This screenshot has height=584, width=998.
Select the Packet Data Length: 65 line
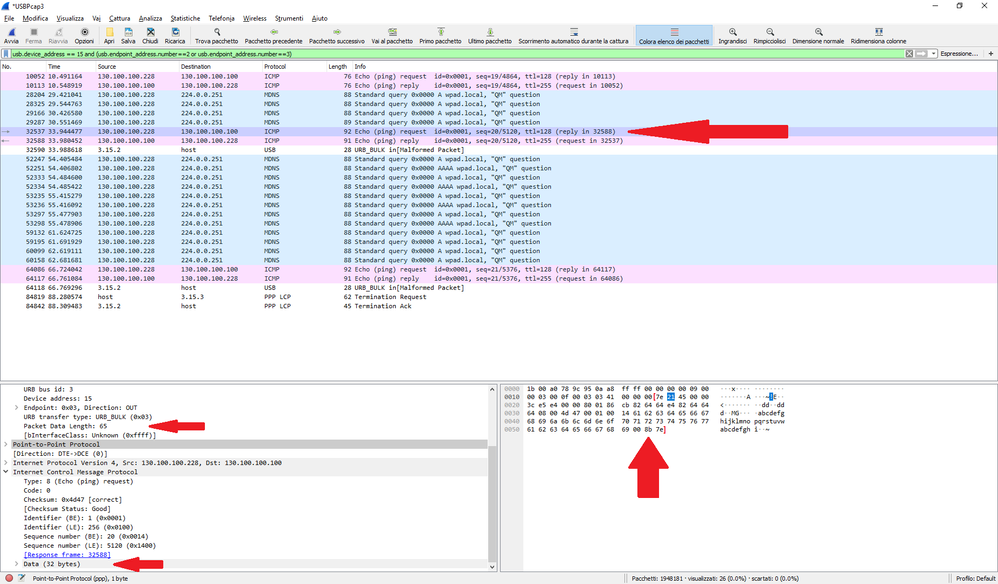[x=65, y=426]
